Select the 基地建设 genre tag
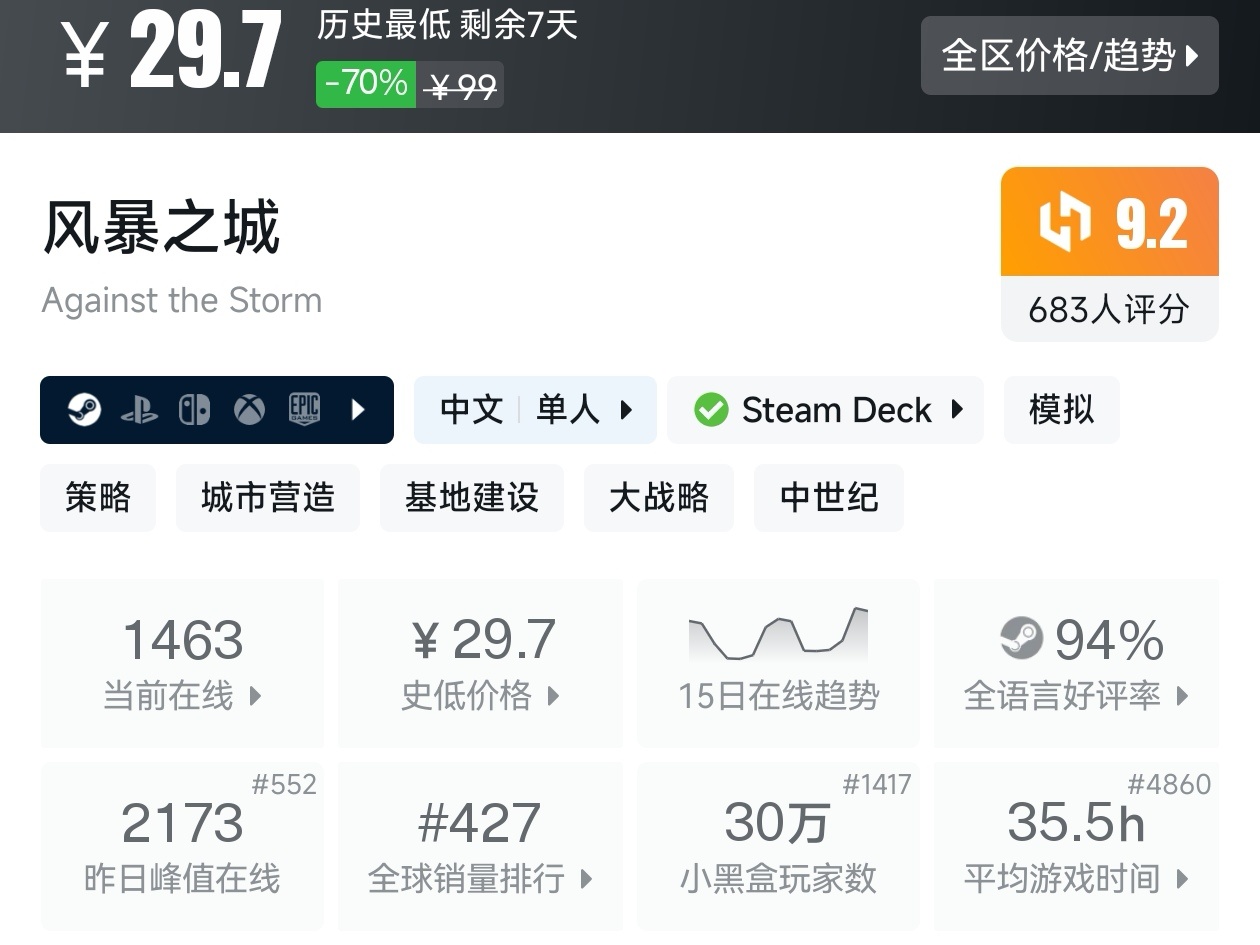The width and height of the screenshot is (1260, 945). (471, 497)
